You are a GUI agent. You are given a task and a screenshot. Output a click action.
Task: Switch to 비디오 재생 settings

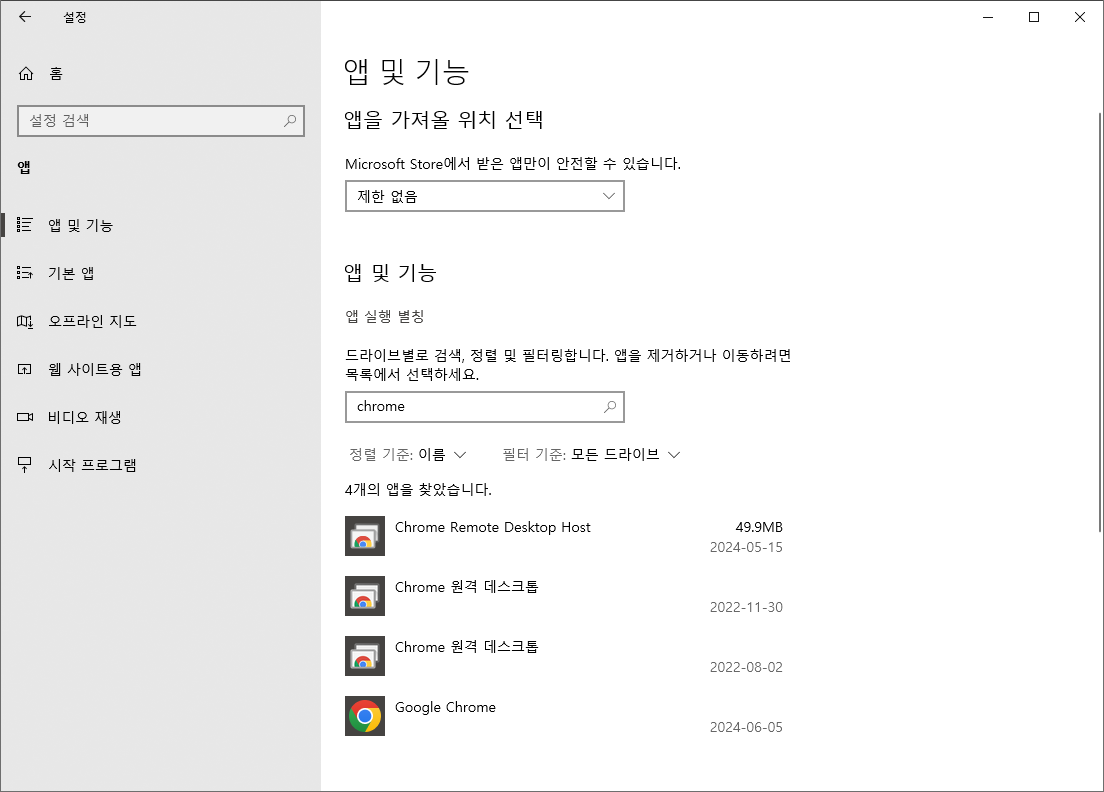pyautogui.click(x=161, y=417)
